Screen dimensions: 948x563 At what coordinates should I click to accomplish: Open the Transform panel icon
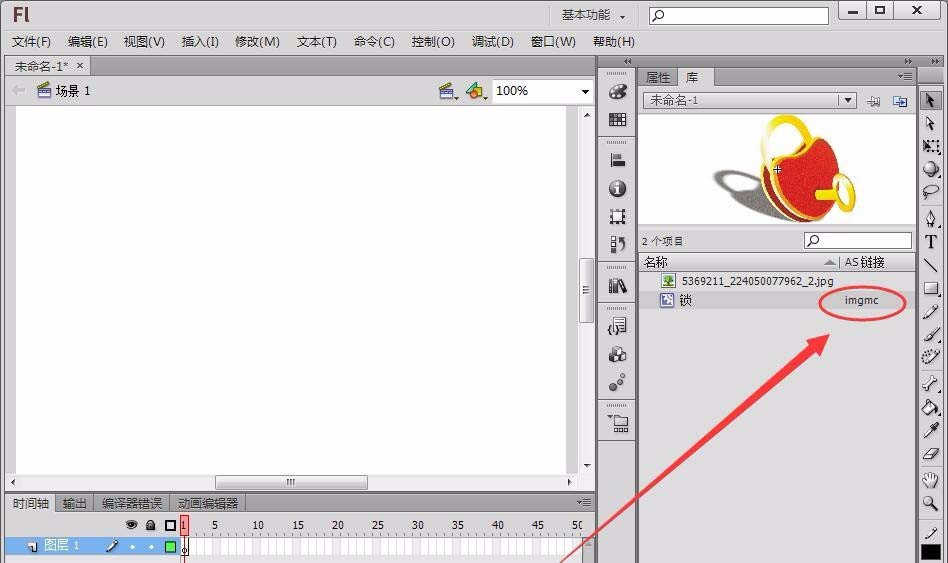(617, 216)
